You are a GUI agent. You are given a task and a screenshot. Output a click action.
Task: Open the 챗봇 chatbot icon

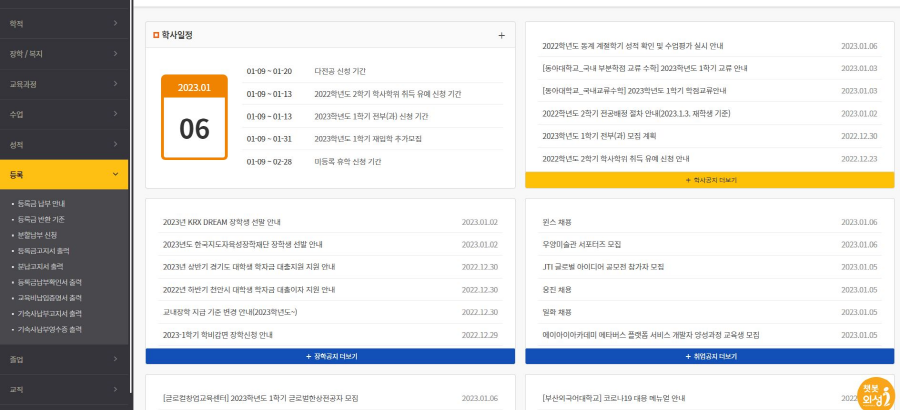coord(875,394)
